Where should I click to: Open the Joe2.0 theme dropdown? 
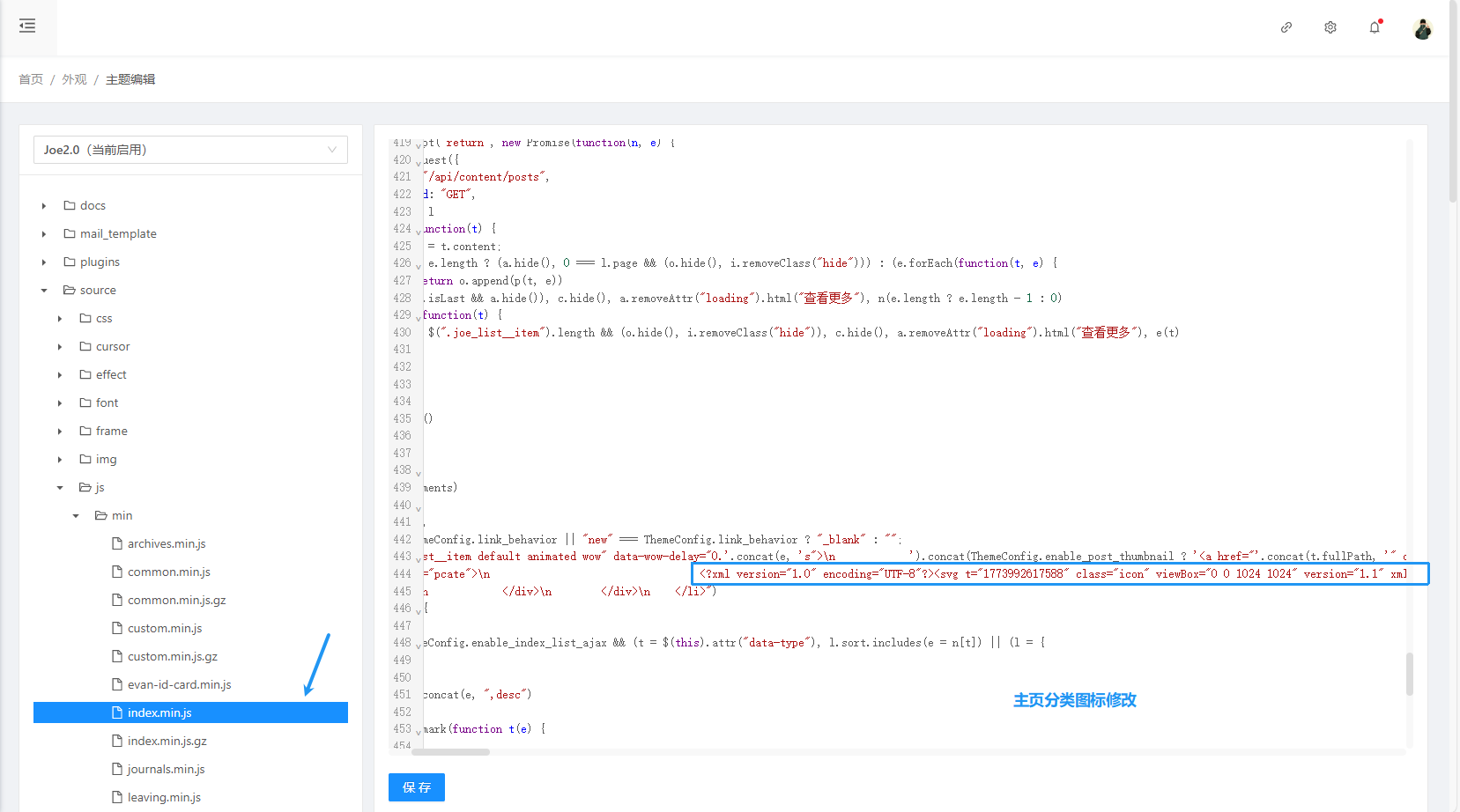(190, 150)
